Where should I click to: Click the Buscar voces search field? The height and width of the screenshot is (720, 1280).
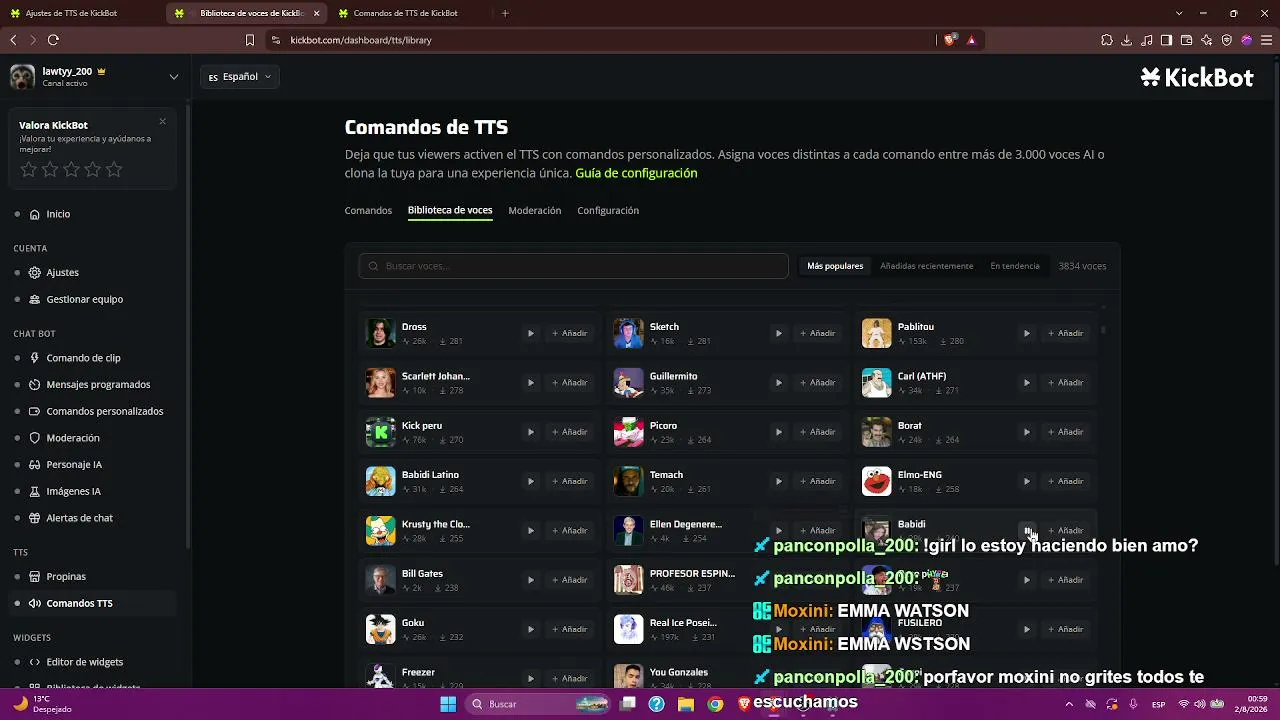(574, 266)
